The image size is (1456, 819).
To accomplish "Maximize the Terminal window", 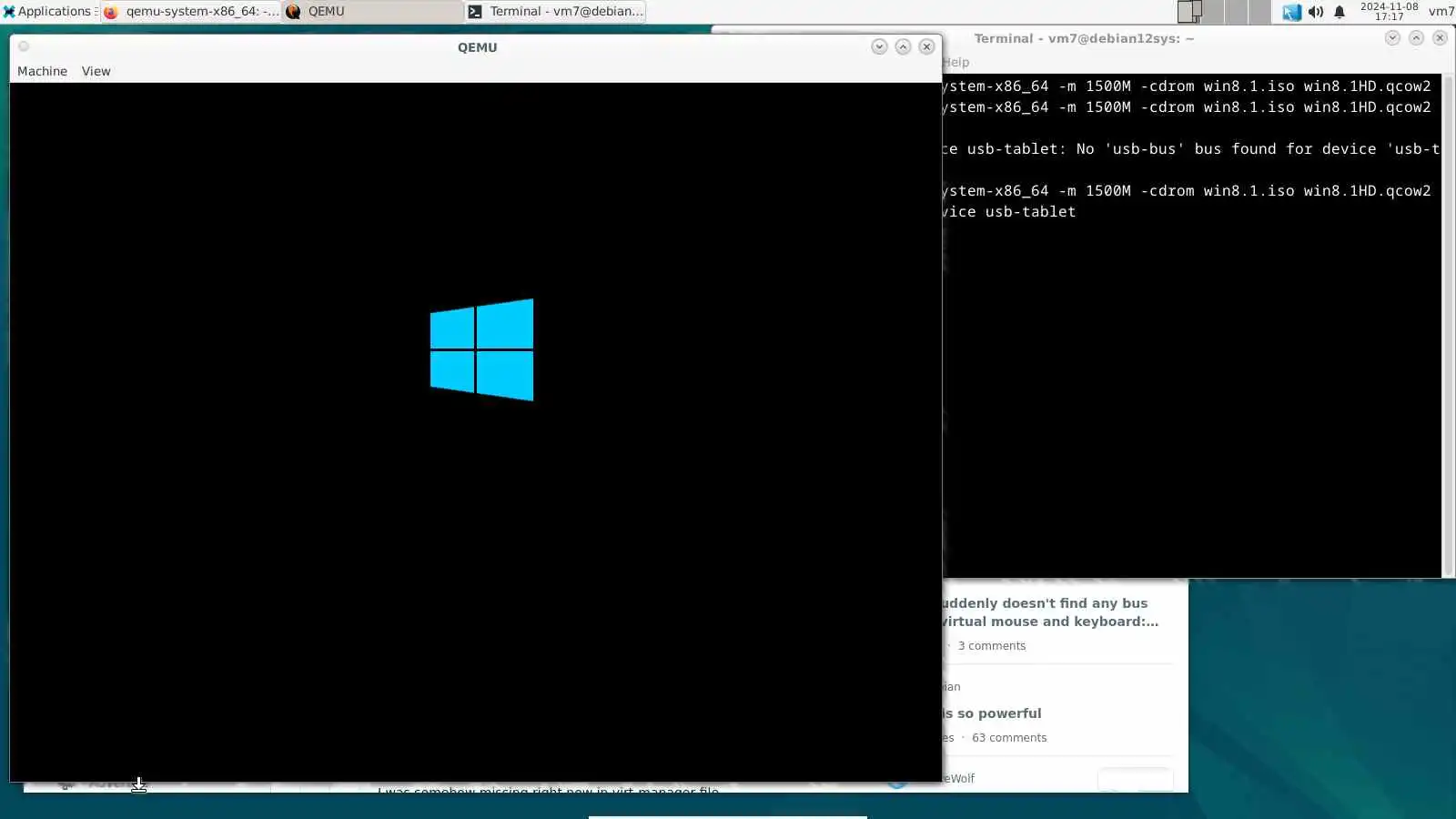I will point(1416,37).
